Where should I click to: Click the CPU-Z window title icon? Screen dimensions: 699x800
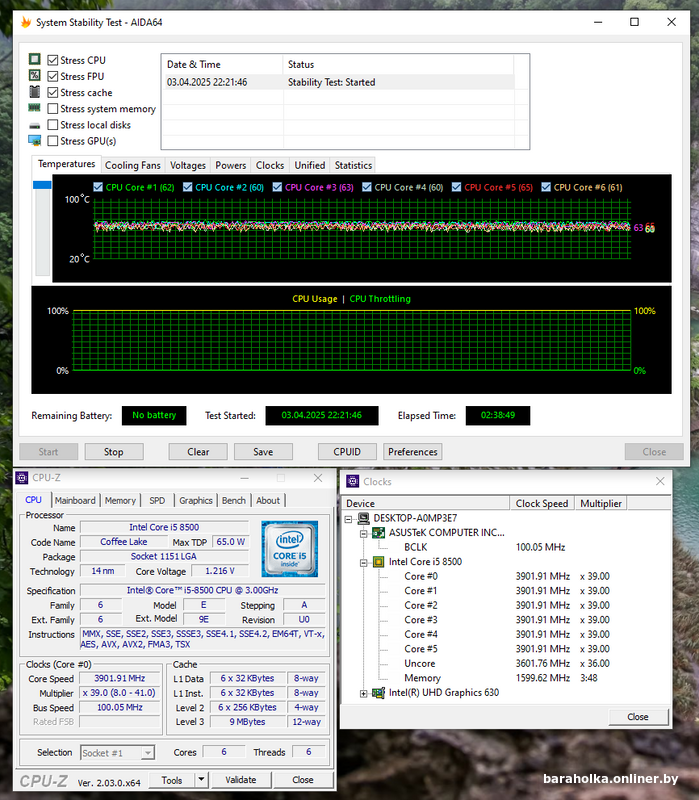pyautogui.click(x=21, y=478)
